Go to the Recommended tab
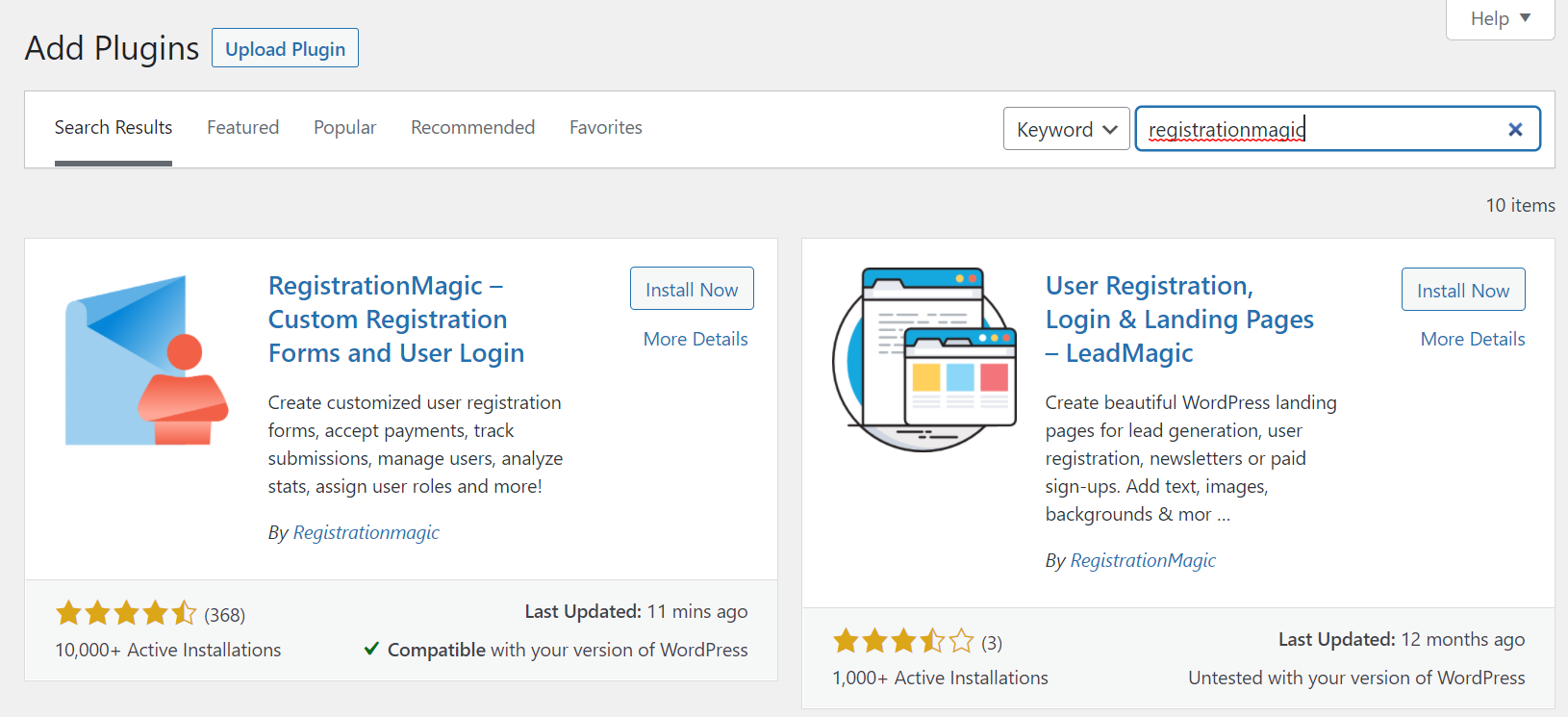Screen dimensions: 1568x717 (472, 127)
